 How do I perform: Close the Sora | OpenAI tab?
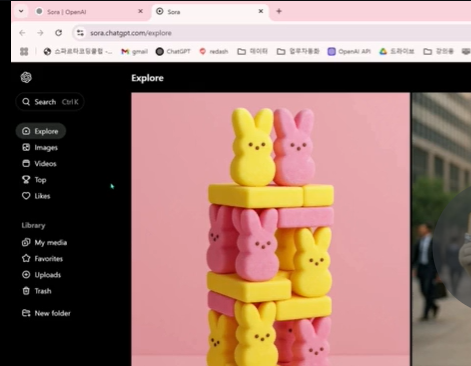[141, 11]
